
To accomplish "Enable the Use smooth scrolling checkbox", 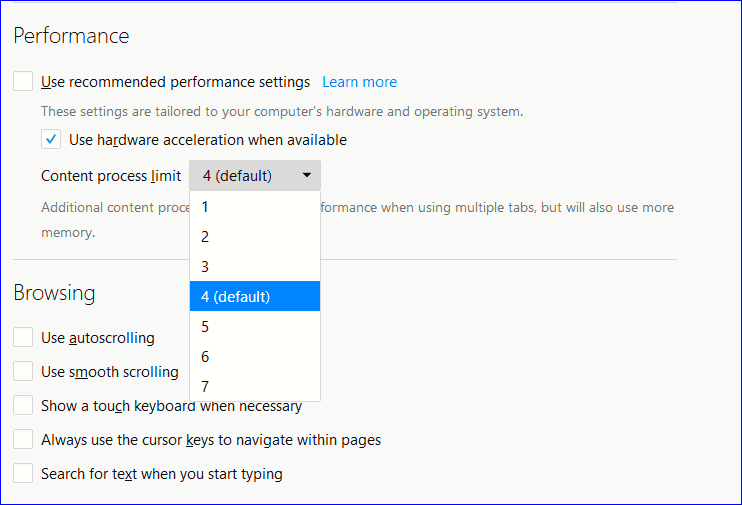I will pos(23,372).
